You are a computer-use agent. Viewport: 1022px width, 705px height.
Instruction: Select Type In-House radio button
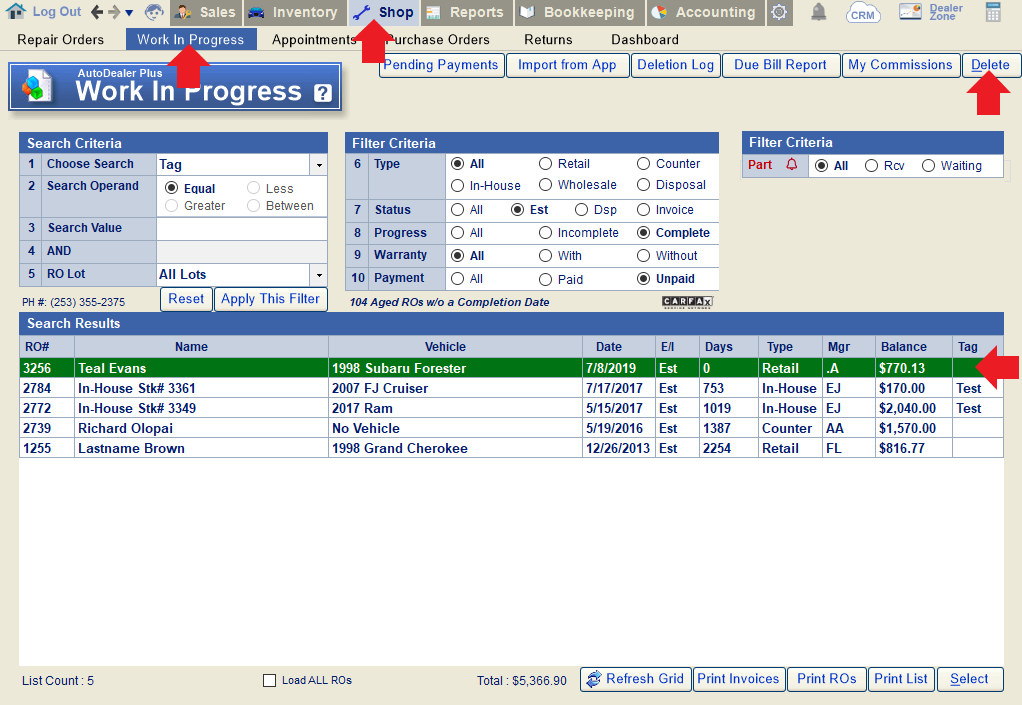(458, 186)
